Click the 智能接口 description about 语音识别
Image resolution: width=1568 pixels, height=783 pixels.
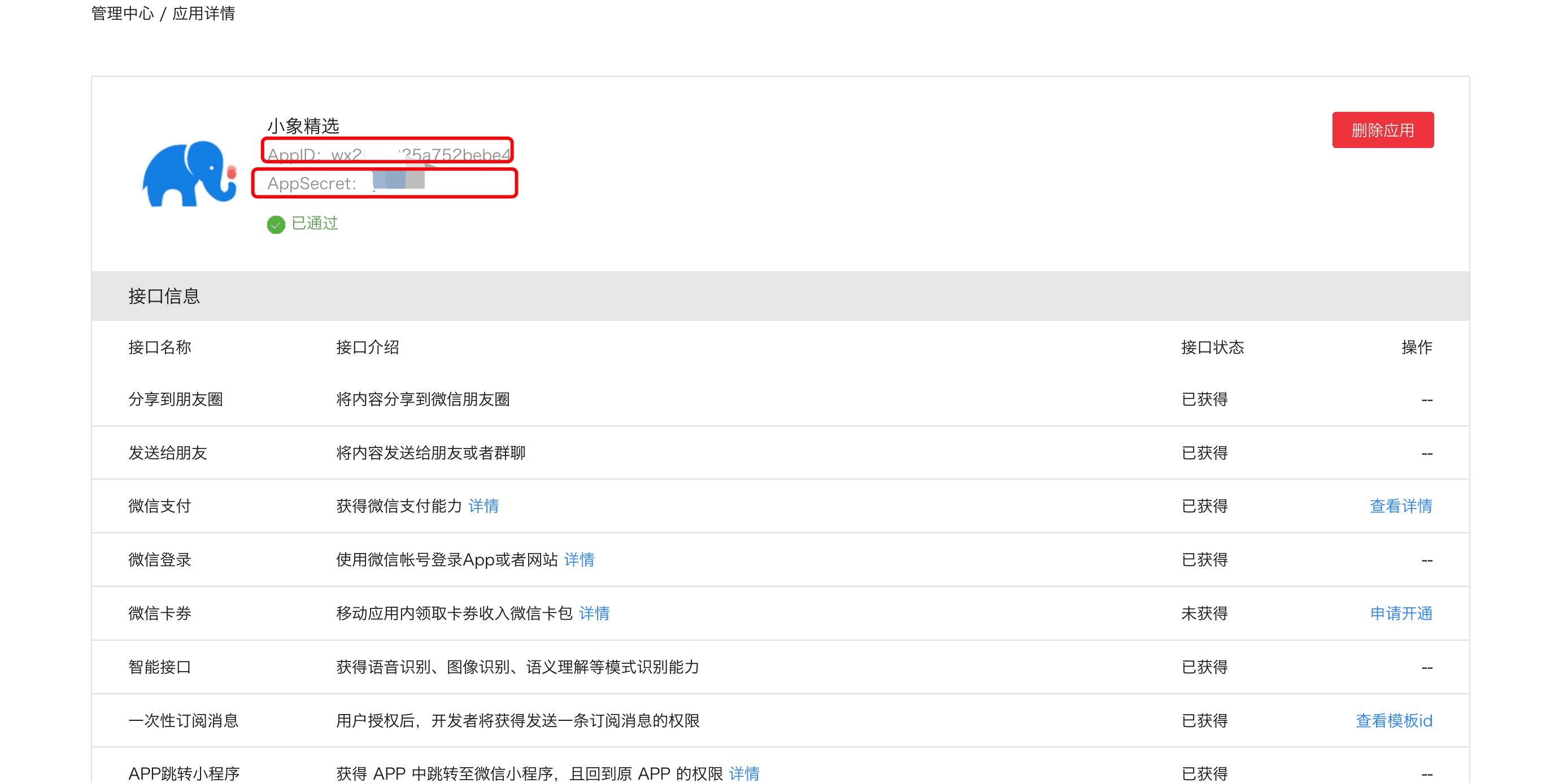coord(517,667)
